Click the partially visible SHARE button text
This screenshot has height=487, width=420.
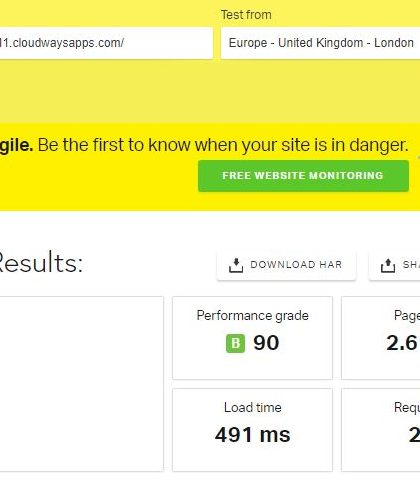click(411, 265)
